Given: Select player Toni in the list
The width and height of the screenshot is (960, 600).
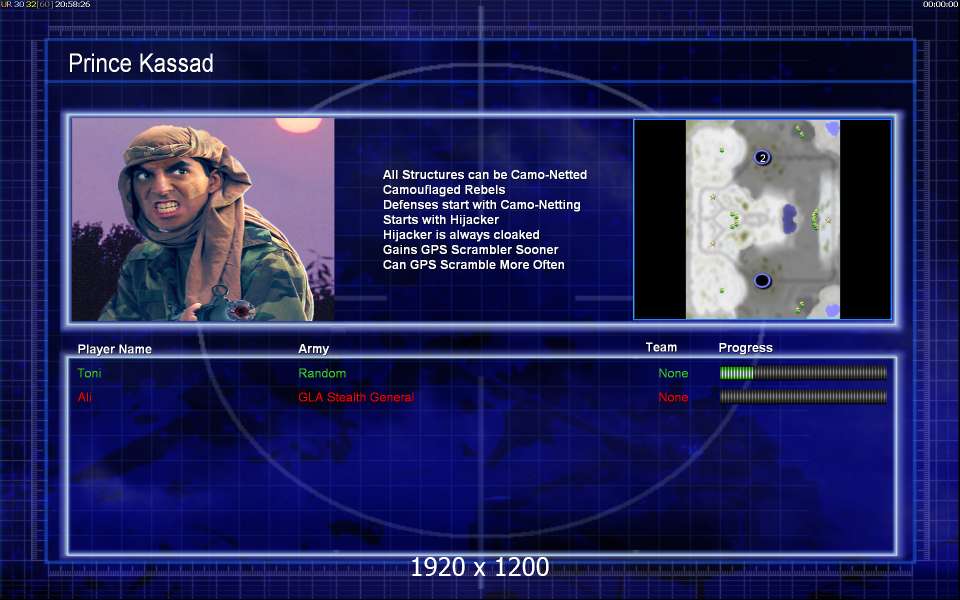Looking at the screenshot, I should pos(89,373).
